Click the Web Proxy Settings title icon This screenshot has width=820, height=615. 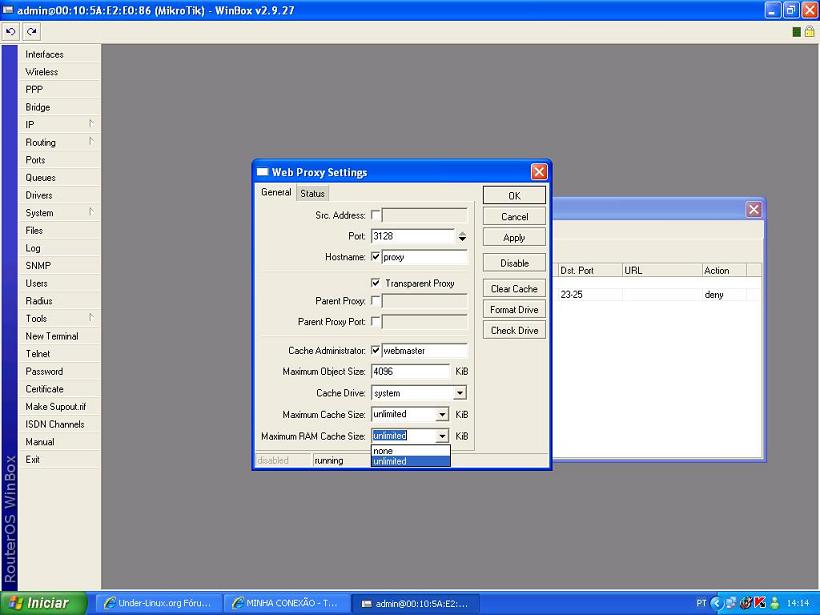click(x=262, y=172)
